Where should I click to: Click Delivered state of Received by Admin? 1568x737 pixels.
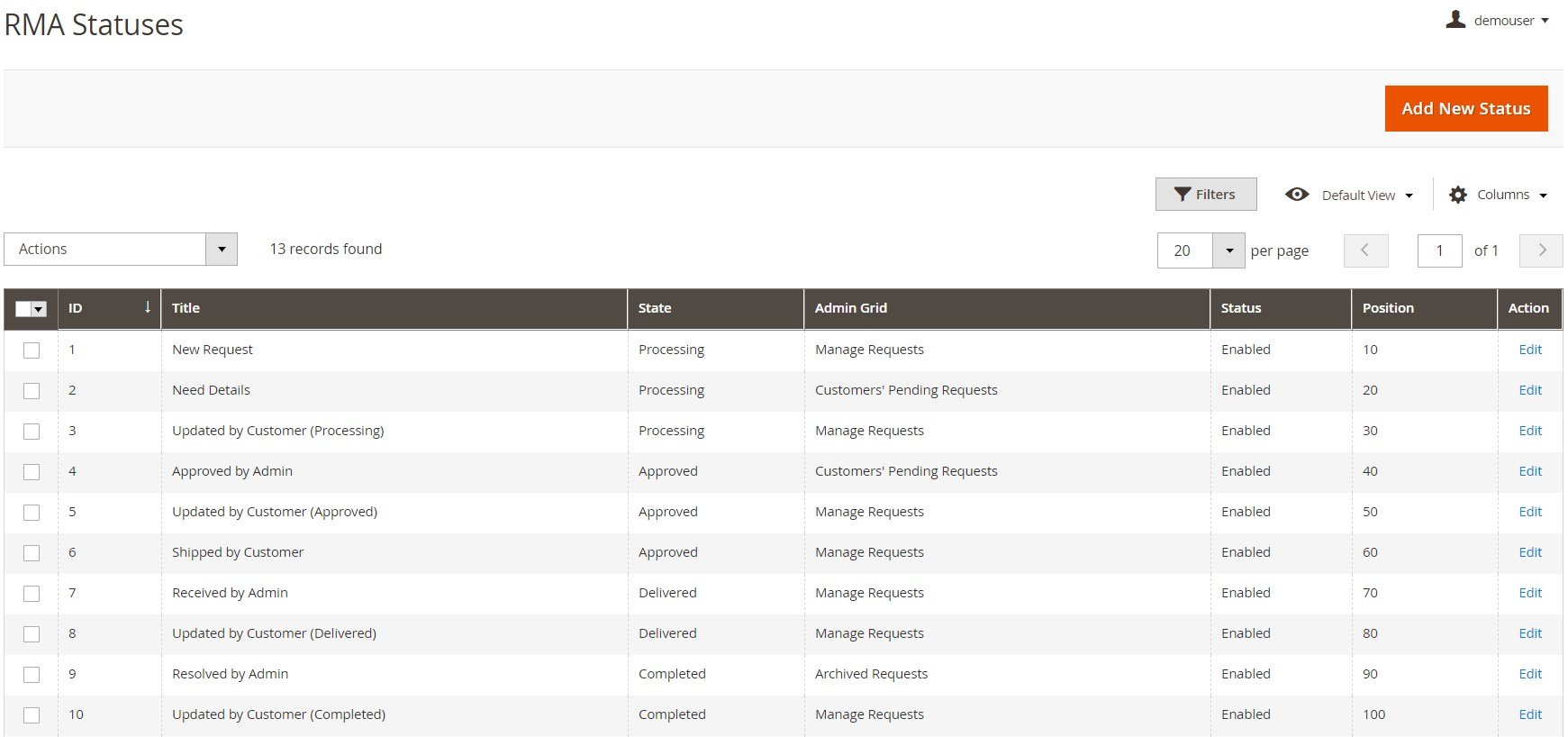point(667,593)
